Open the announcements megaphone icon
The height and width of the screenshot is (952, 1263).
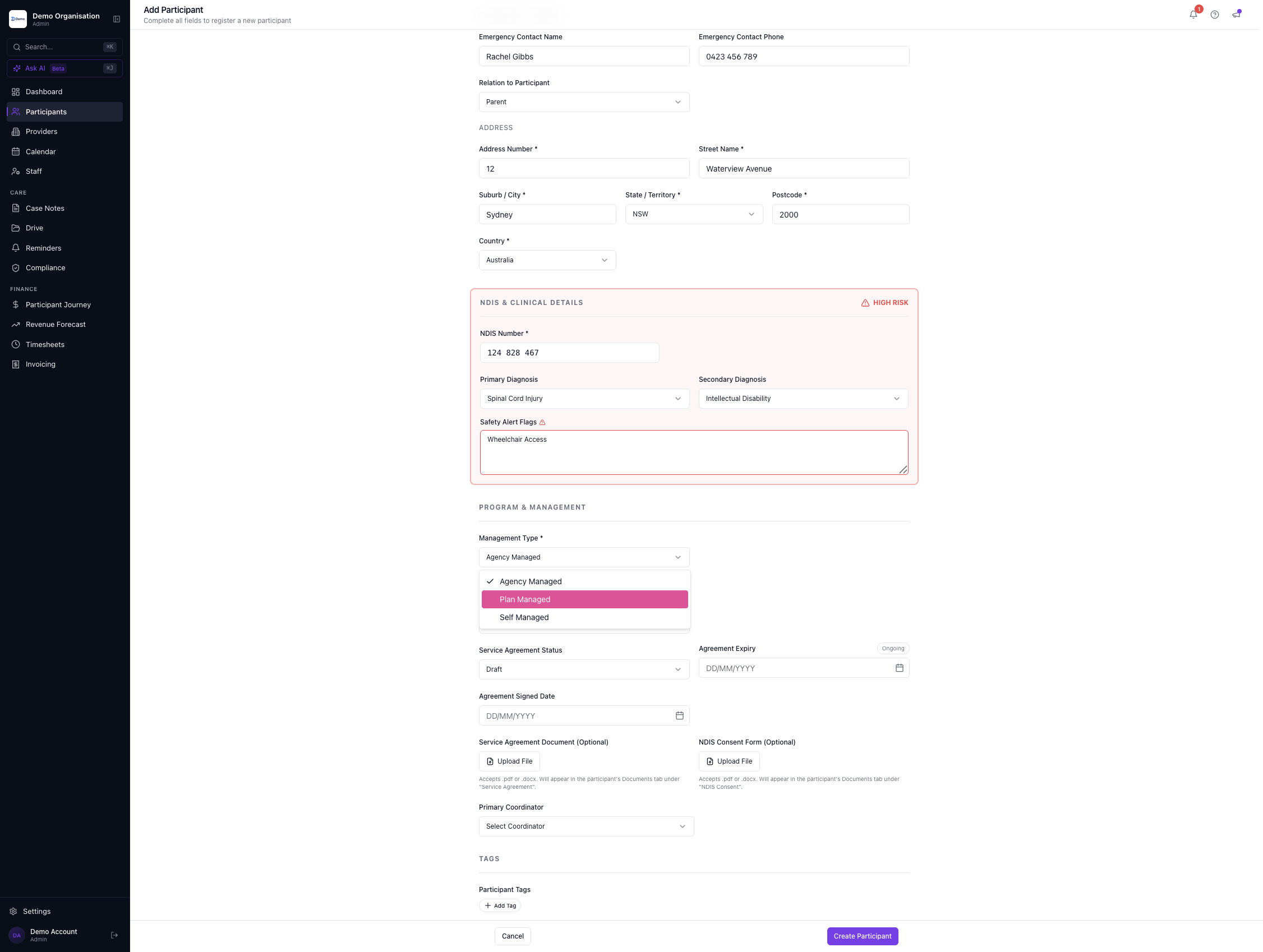pyautogui.click(x=1236, y=15)
